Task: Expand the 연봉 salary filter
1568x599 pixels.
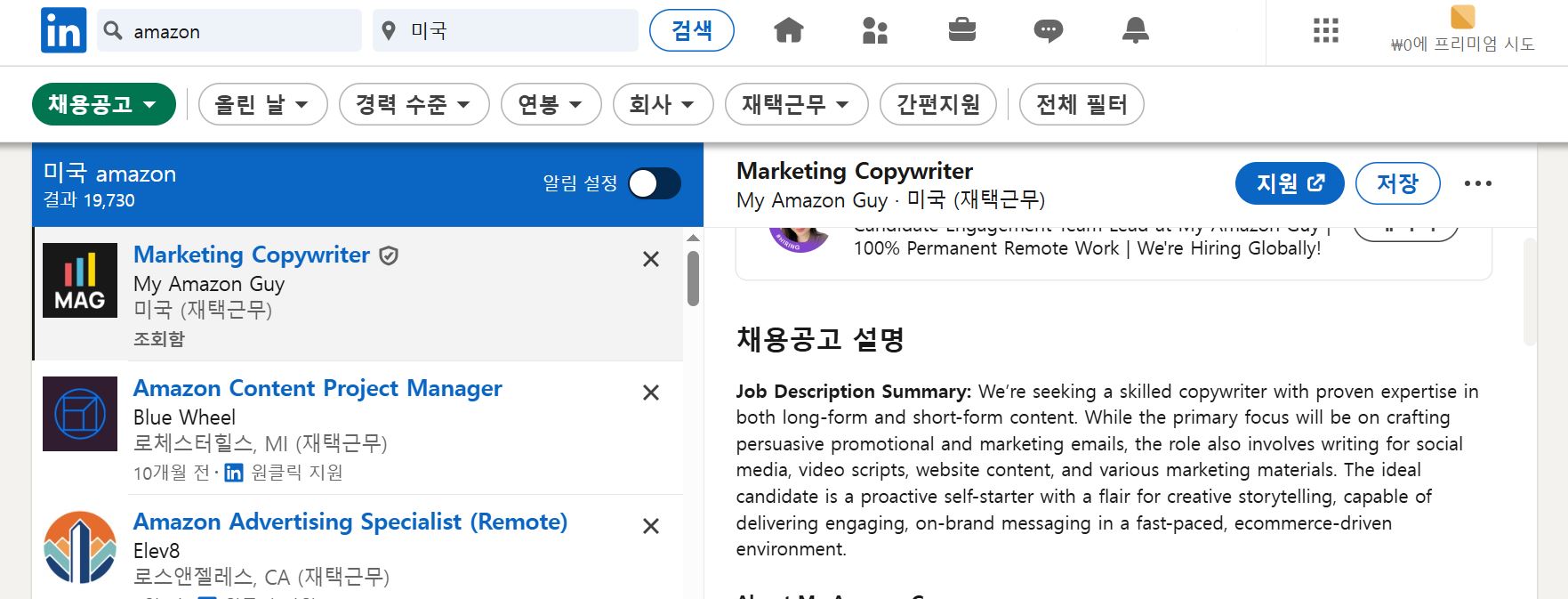Action: click(551, 104)
